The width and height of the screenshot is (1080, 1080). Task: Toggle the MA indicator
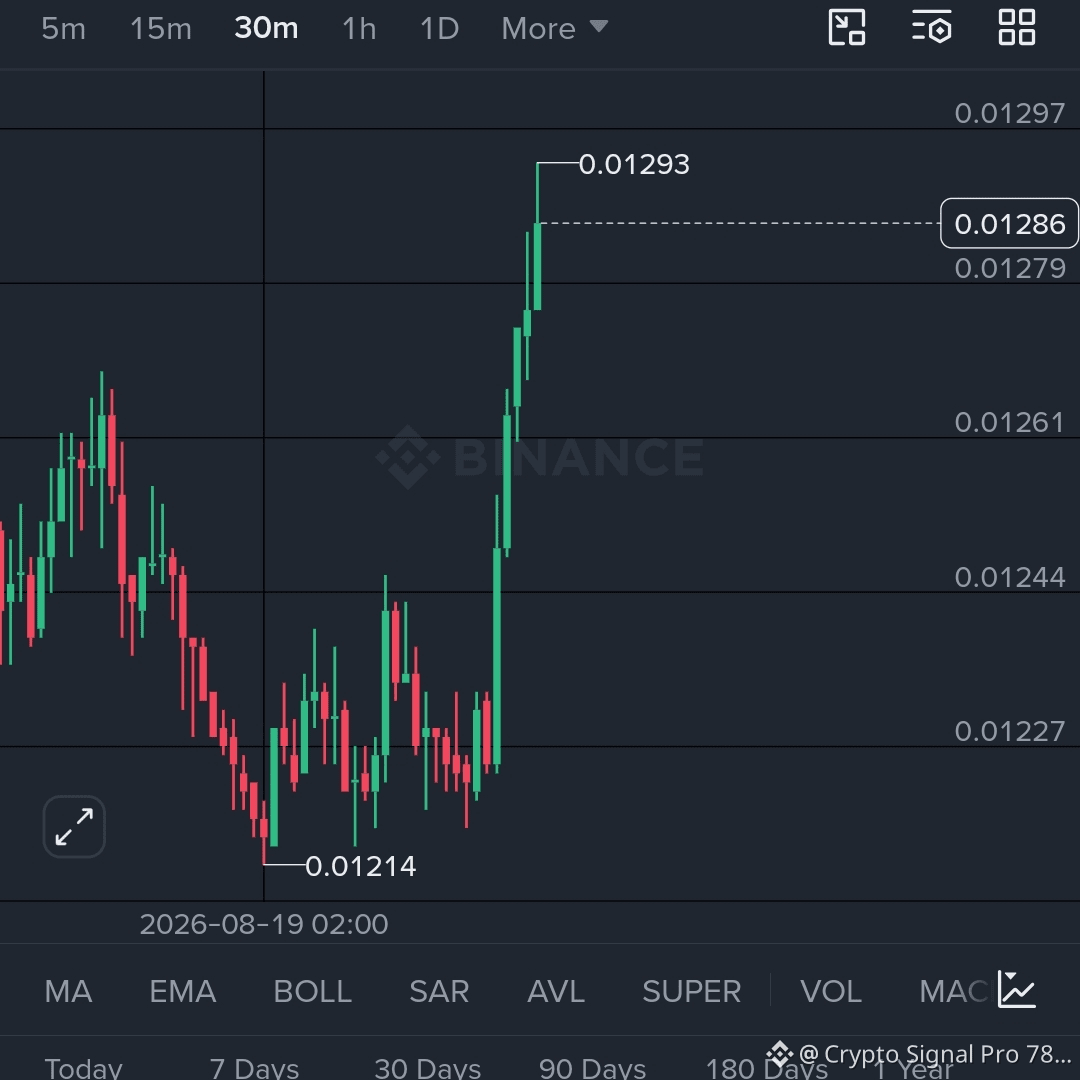click(68, 992)
